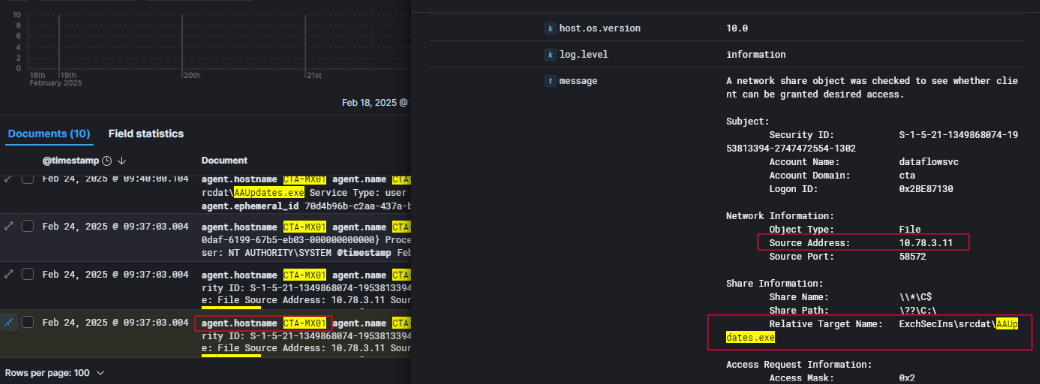The width and height of the screenshot is (1040, 384).
Task: Click agent.hostname CTA-MX01 in the highlighted open row
Action: coord(264,323)
